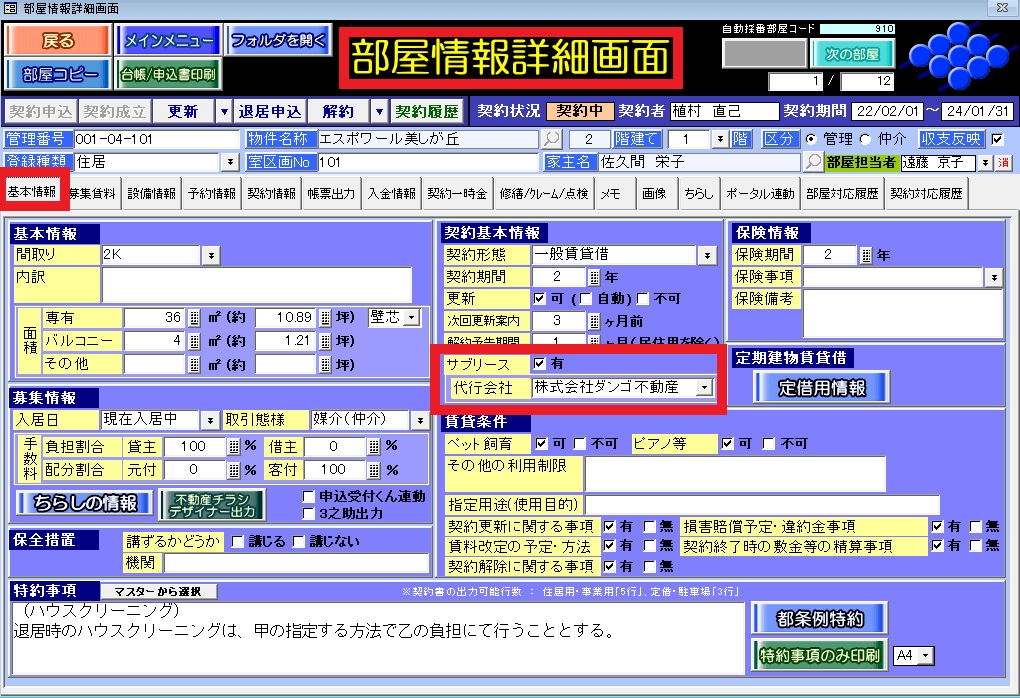Go to 次の部屋 next room
Screen dimensions: 1020x698
tap(851, 54)
